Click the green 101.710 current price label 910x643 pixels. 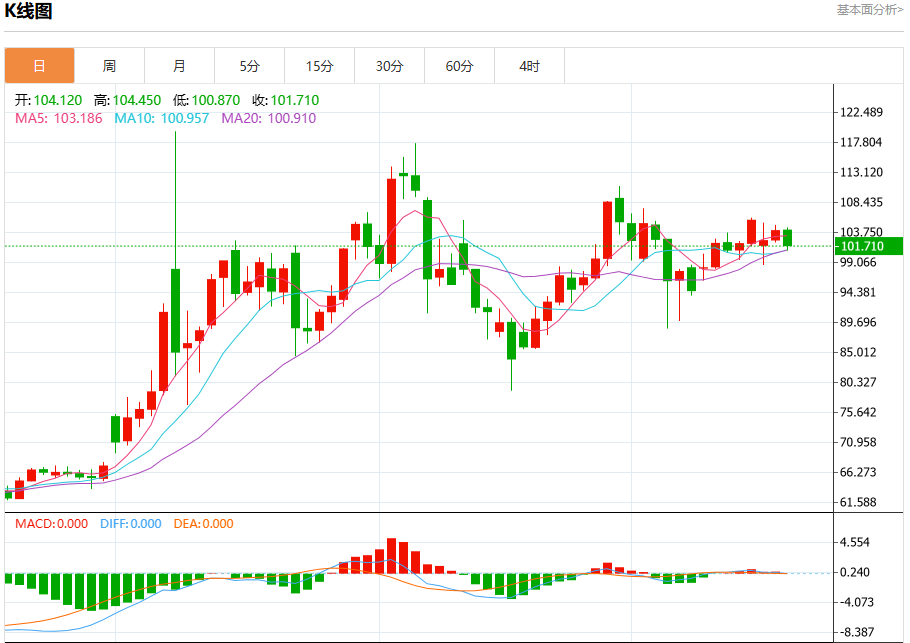point(869,246)
